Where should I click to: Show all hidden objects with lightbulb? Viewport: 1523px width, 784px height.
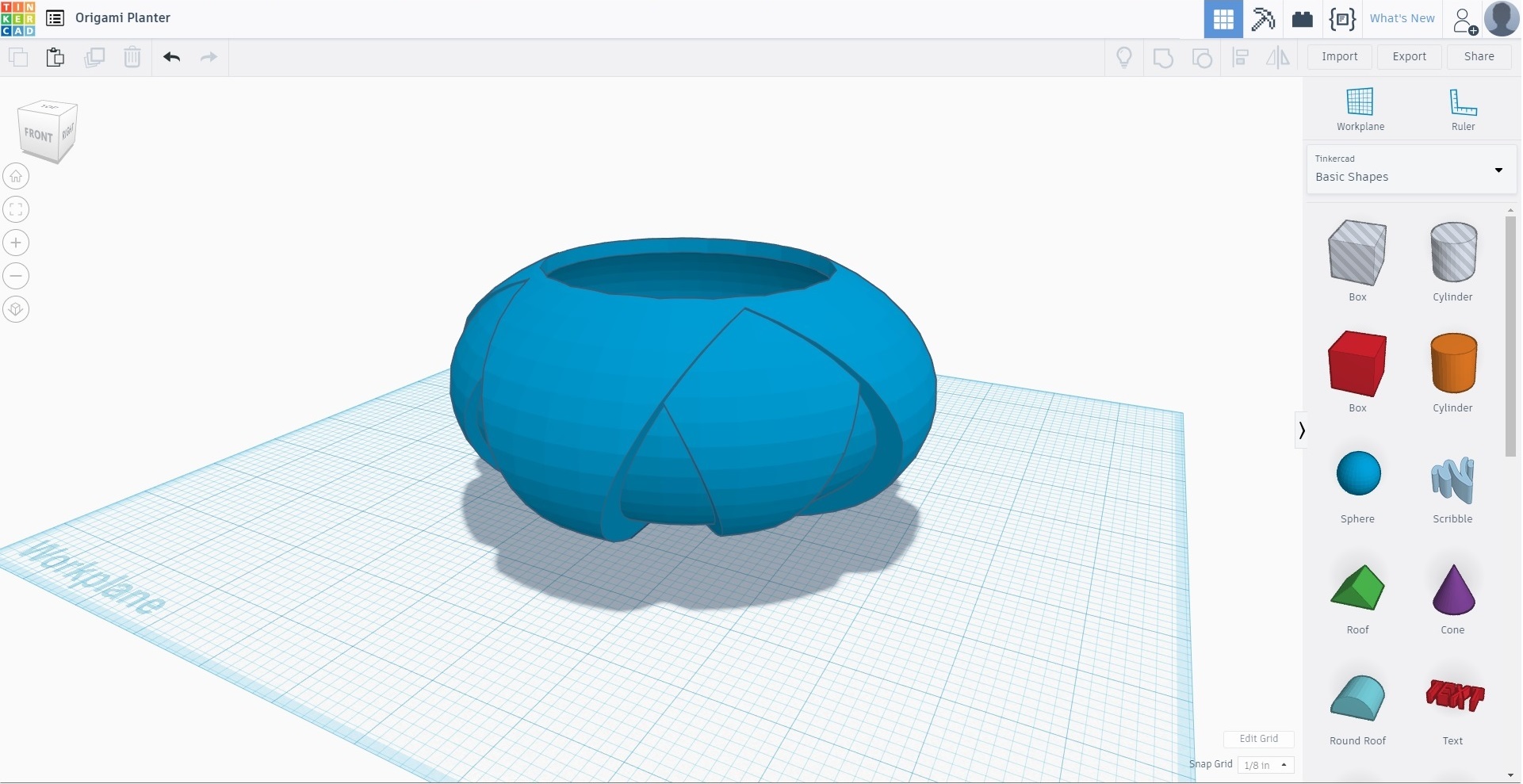tap(1124, 57)
